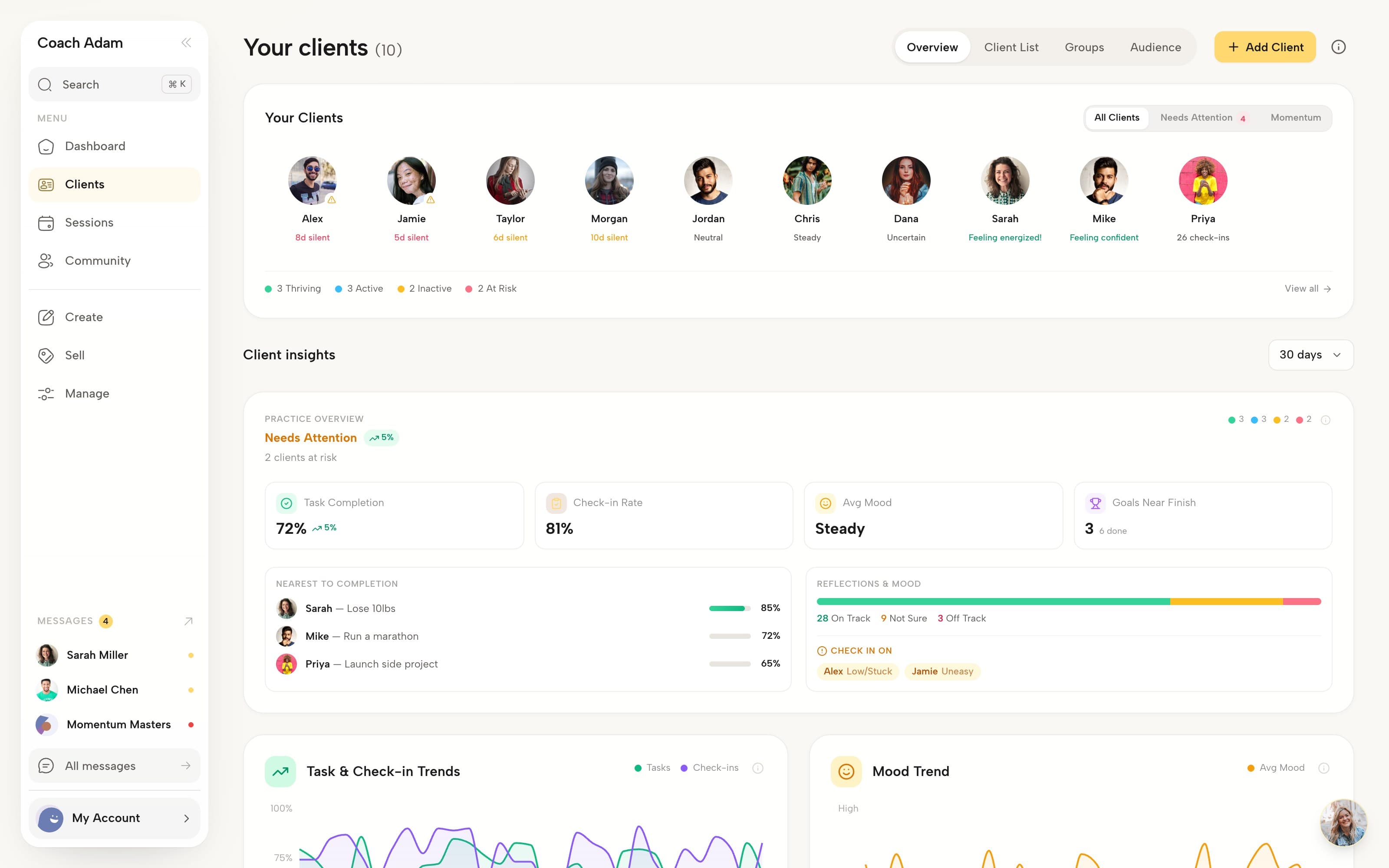Image resolution: width=1389 pixels, height=868 pixels.
Task: Open Sessions calendar icon in sidebar
Action: click(x=46, y=223)
